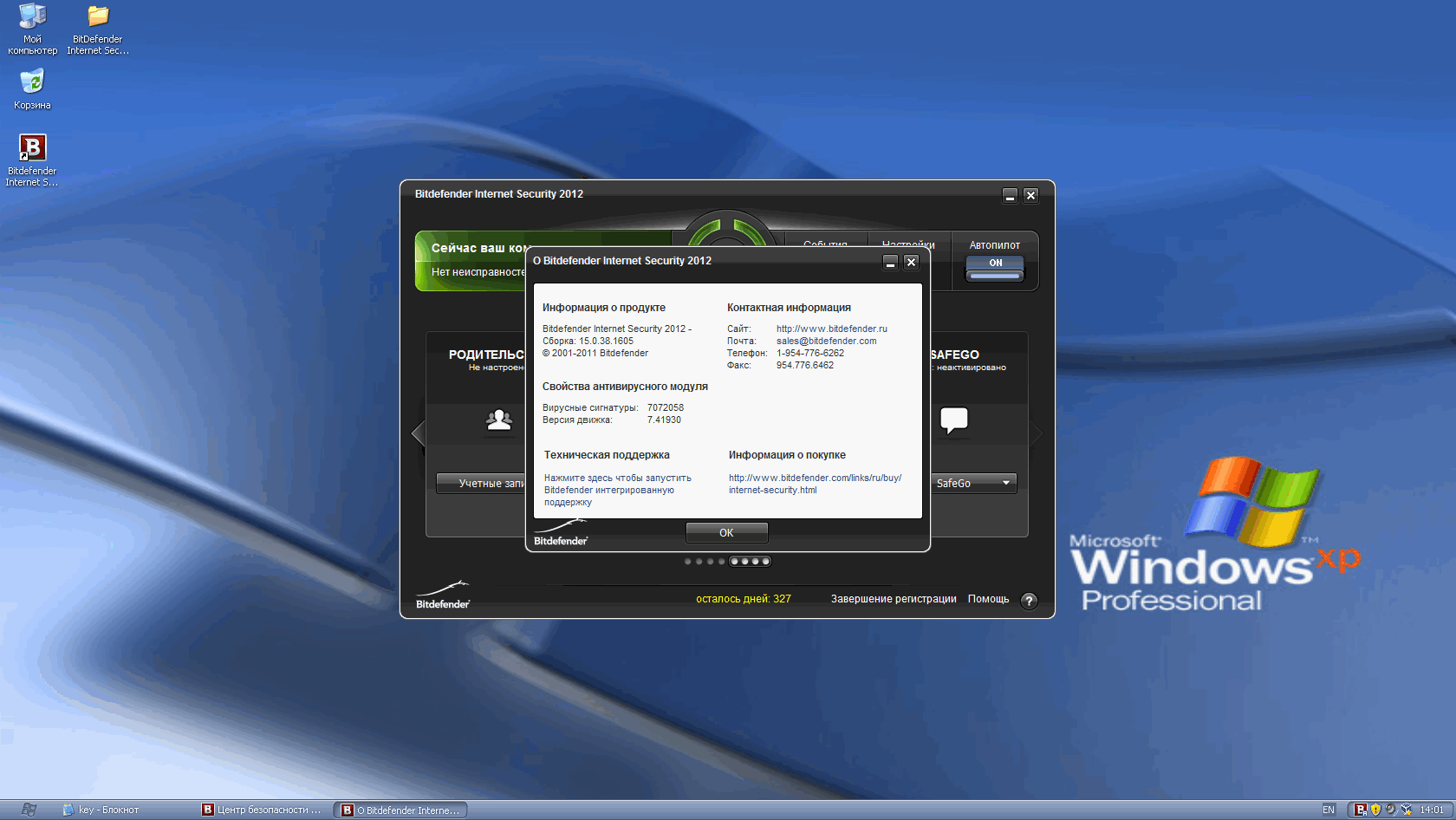Image resolution: width=1456 pixels, height=820 pixels.
Task: Select the Bitdefender Internet S… shortcut icon
Action: tap(32, 160)
